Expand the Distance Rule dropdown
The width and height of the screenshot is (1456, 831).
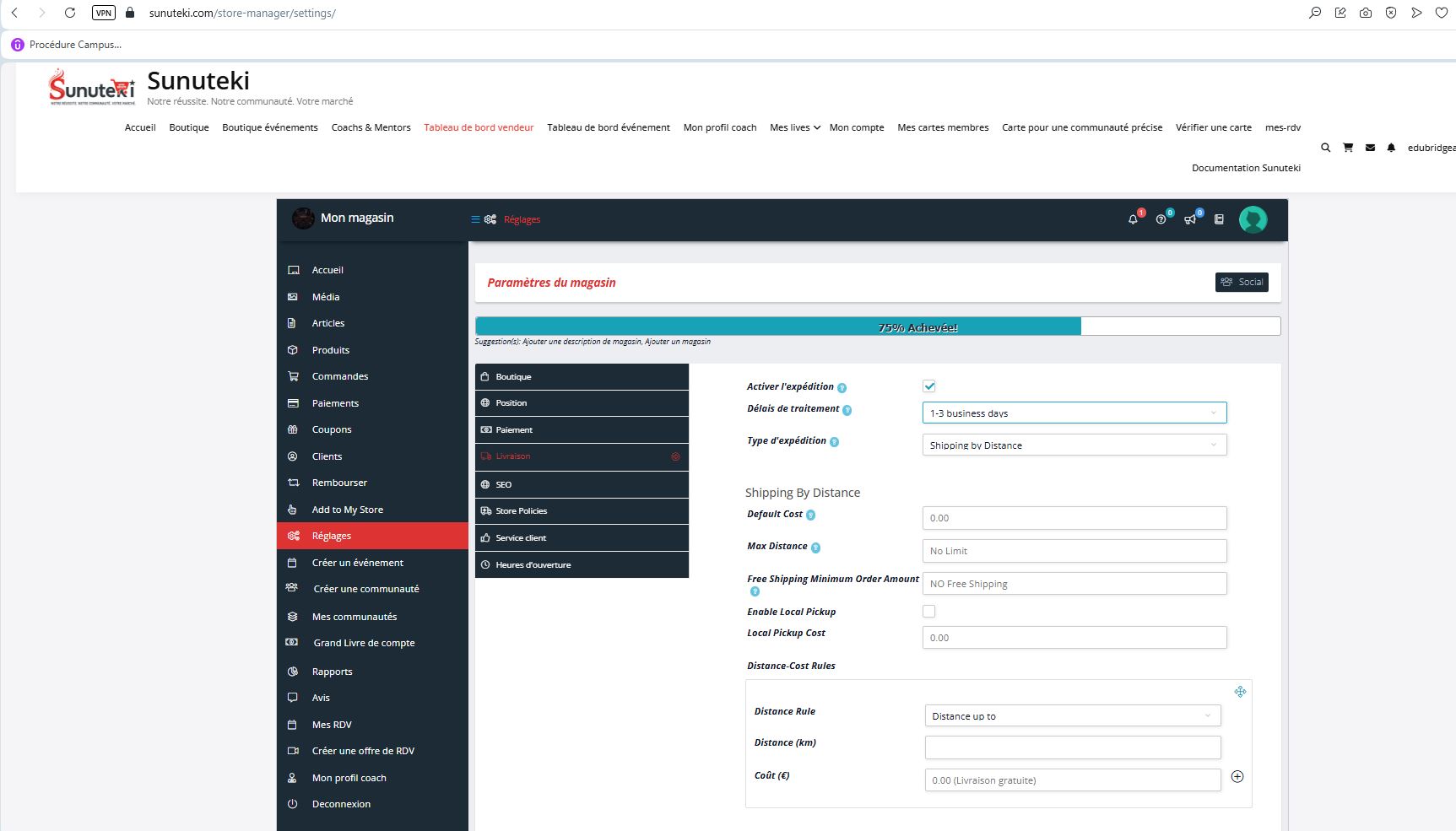[x=1072, y=716]
